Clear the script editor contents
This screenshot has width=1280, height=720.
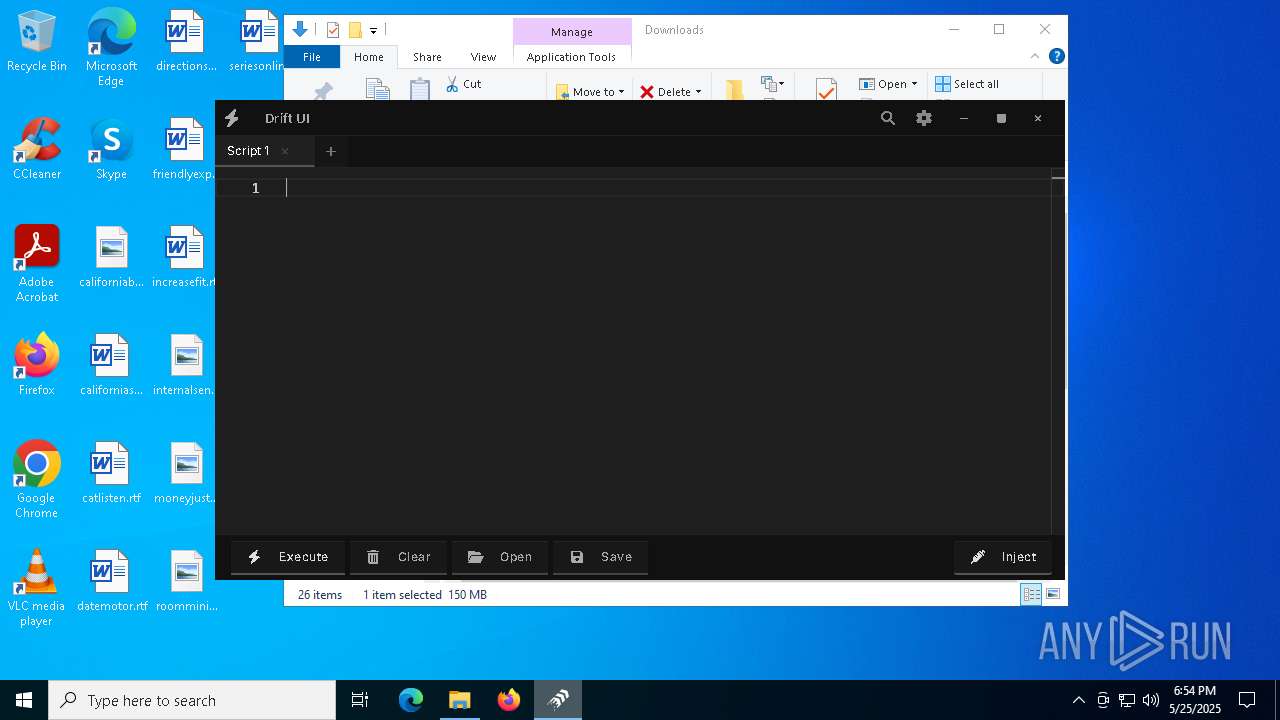(398, 557)
